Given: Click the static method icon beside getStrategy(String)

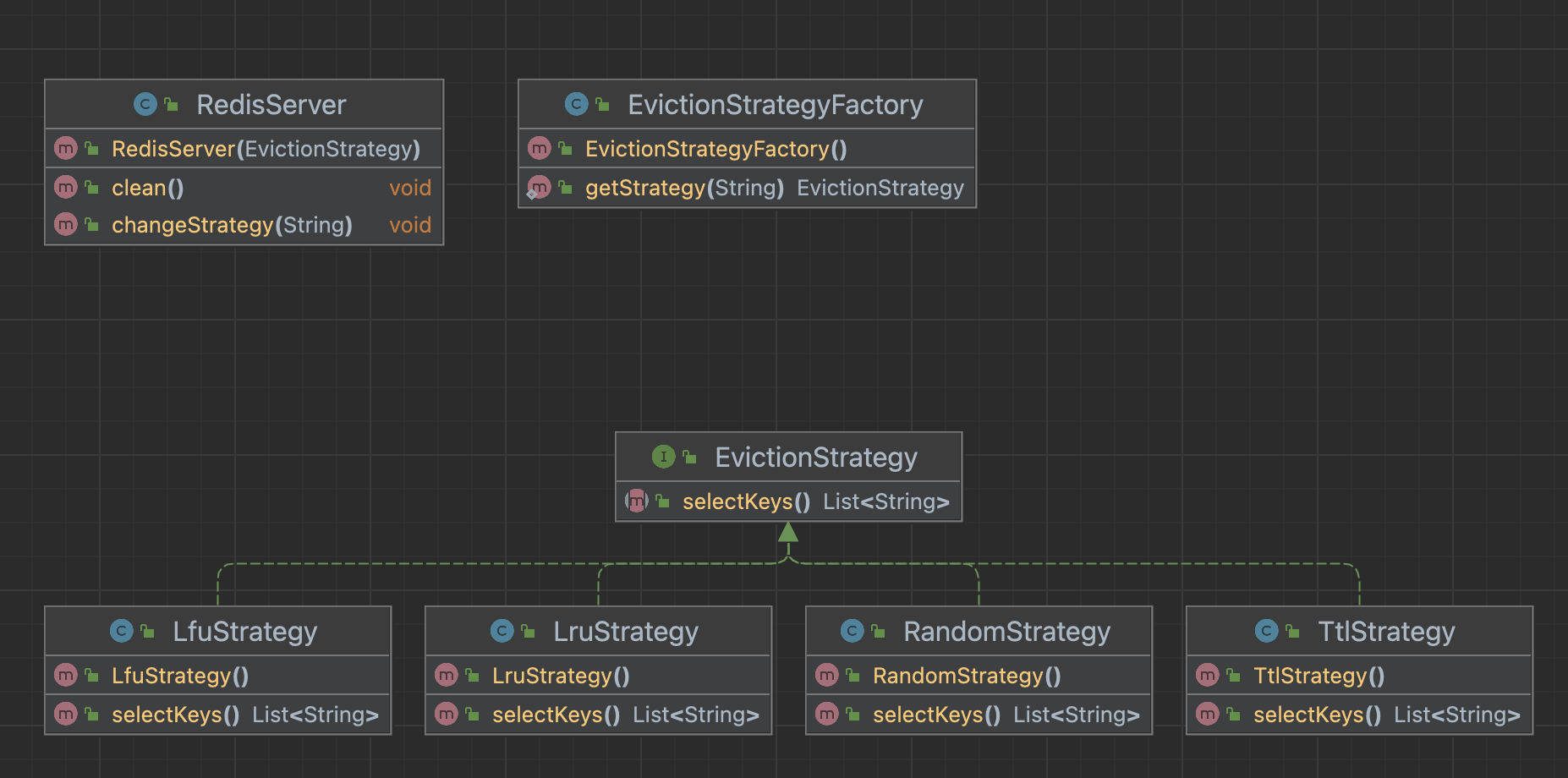Looking at the screenshot, I should click(x=539, y=187).
